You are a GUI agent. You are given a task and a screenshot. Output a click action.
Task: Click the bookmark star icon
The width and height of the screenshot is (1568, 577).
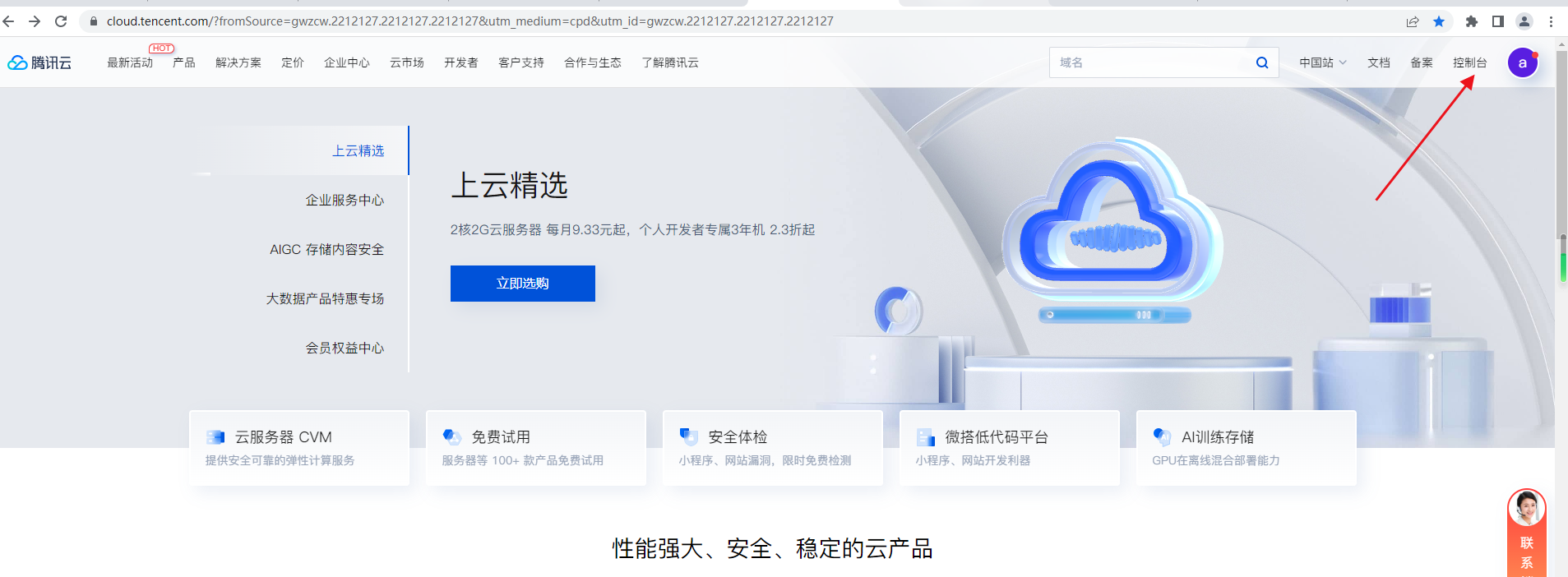pyautogui.click(x=1439, y=21)
